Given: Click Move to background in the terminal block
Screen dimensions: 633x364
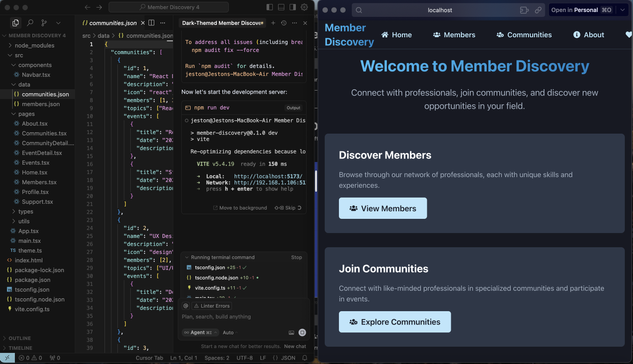Looking at the screenshot, I should pyautogui.click(x=240, y=208).
